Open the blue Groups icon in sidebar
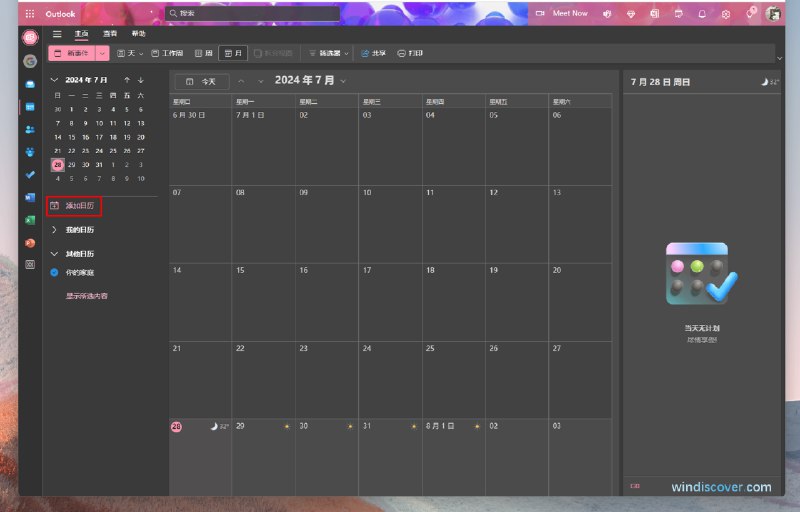Viewport: 800px width, 512px height. point(30,152)
